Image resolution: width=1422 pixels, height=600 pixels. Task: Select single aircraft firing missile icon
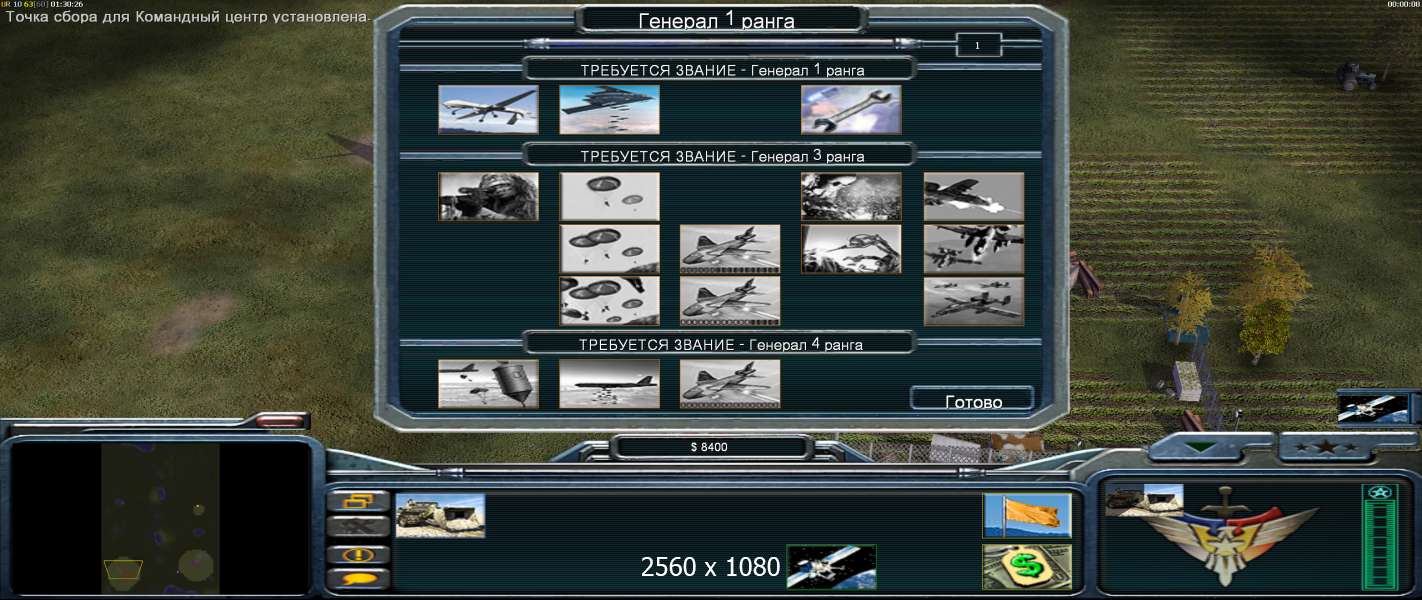point(974,196)
